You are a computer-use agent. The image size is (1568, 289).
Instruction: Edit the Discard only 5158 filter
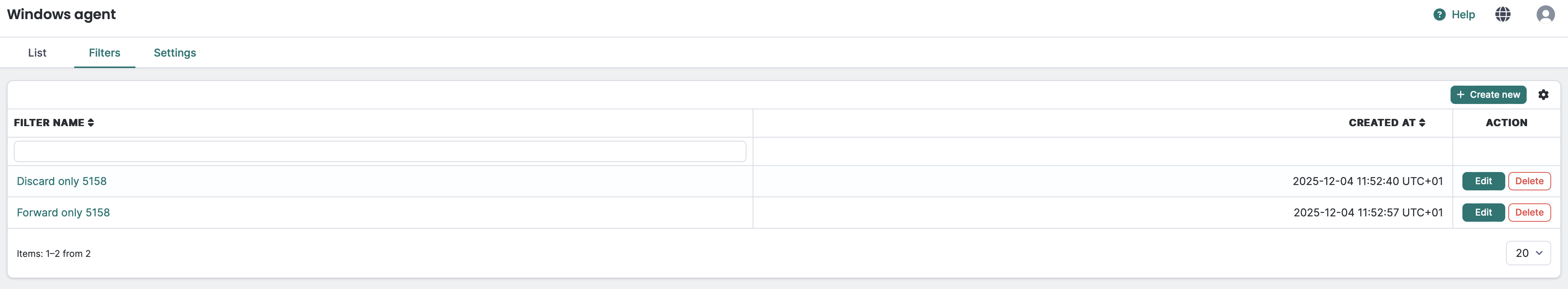tap(1483, 181)
